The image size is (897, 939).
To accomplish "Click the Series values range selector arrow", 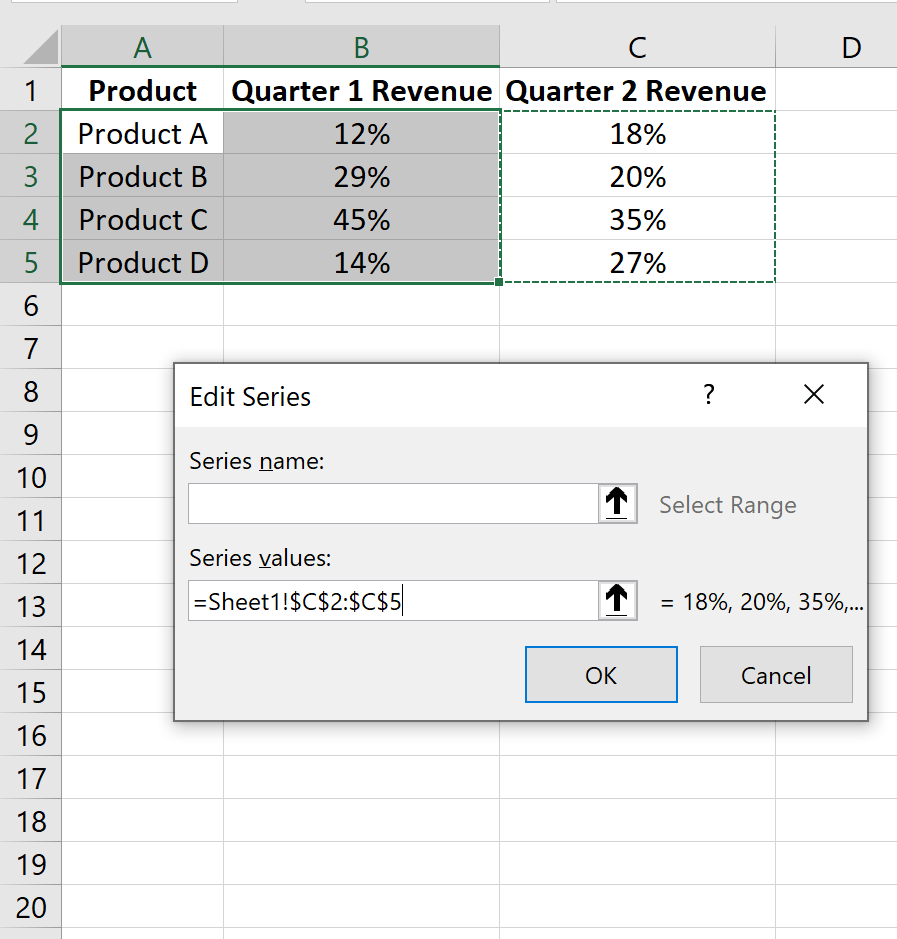I will pyautogui.click(x=617, y=600).
